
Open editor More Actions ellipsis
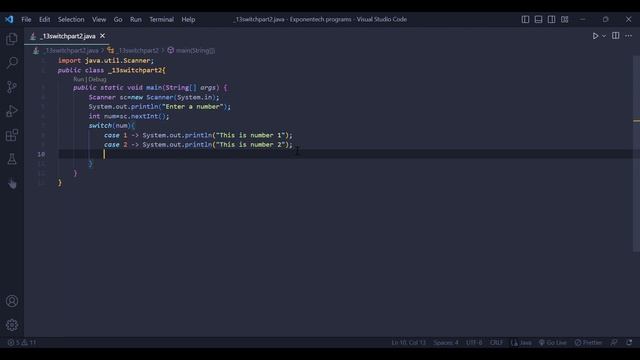(628, 36)
